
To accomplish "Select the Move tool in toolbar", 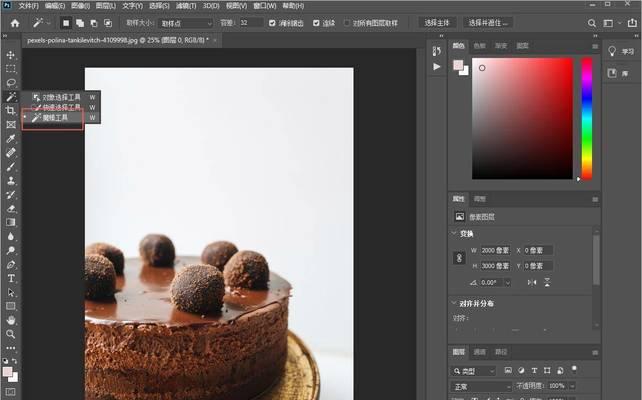I will coord(11,55).
